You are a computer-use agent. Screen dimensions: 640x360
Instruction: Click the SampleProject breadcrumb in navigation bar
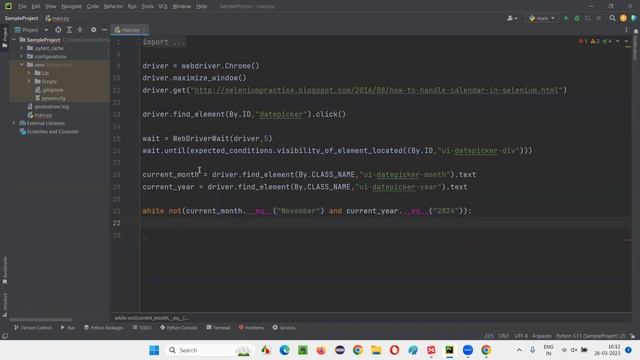[x=22, y=18]
